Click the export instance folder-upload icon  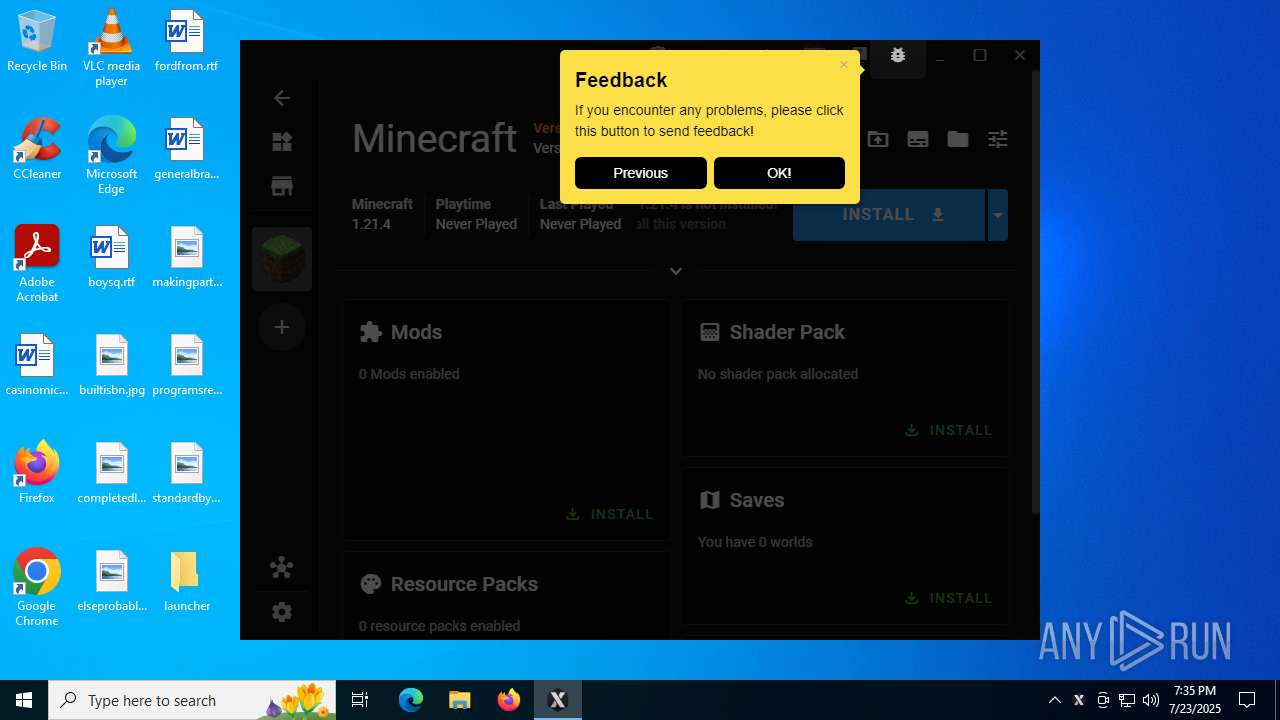(878, 139)
